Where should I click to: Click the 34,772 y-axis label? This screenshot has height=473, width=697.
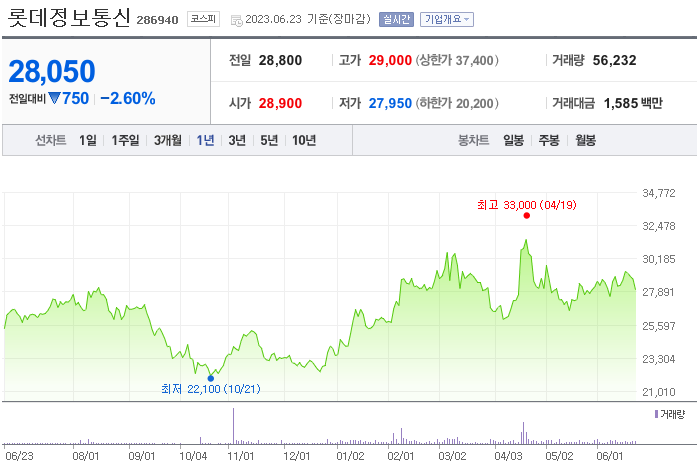pyautogui.click(x=659, y=193)
